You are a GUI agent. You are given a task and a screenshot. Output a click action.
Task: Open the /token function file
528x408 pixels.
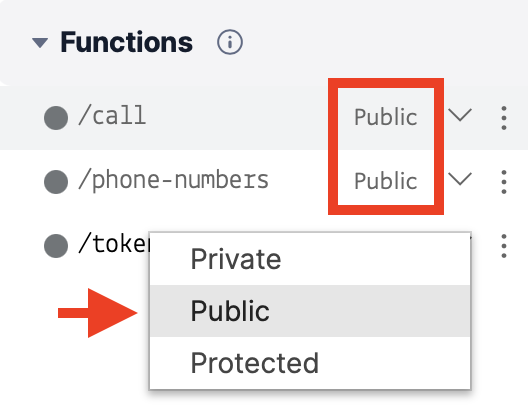[x=114, y=244]
